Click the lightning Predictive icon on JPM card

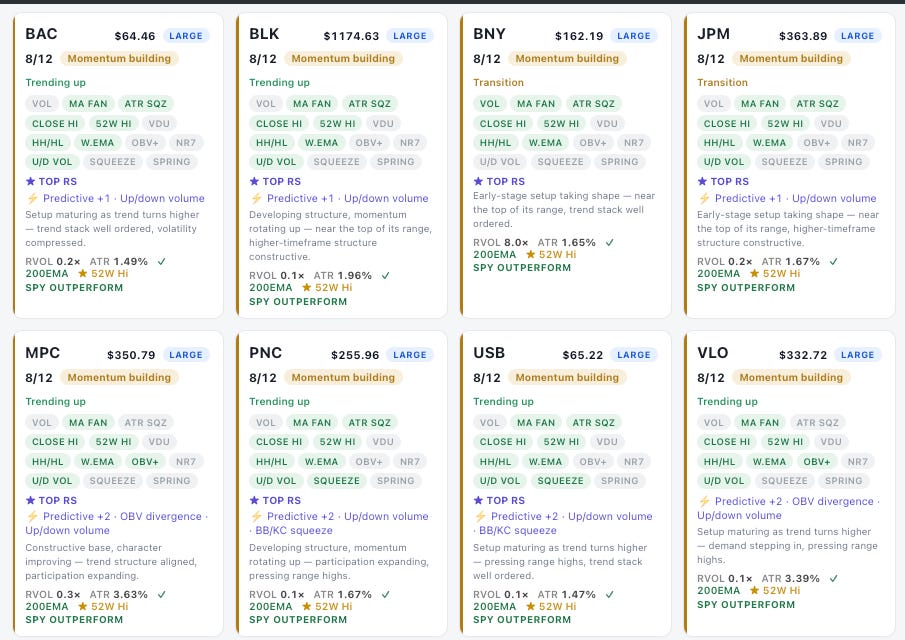[x=704, y=198]
